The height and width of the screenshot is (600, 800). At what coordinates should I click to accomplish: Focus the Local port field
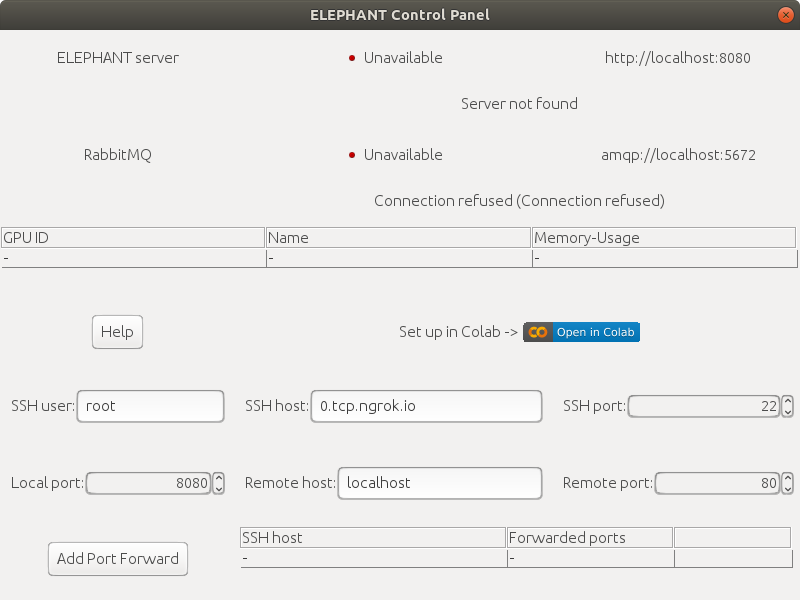[x=148, y=483]
